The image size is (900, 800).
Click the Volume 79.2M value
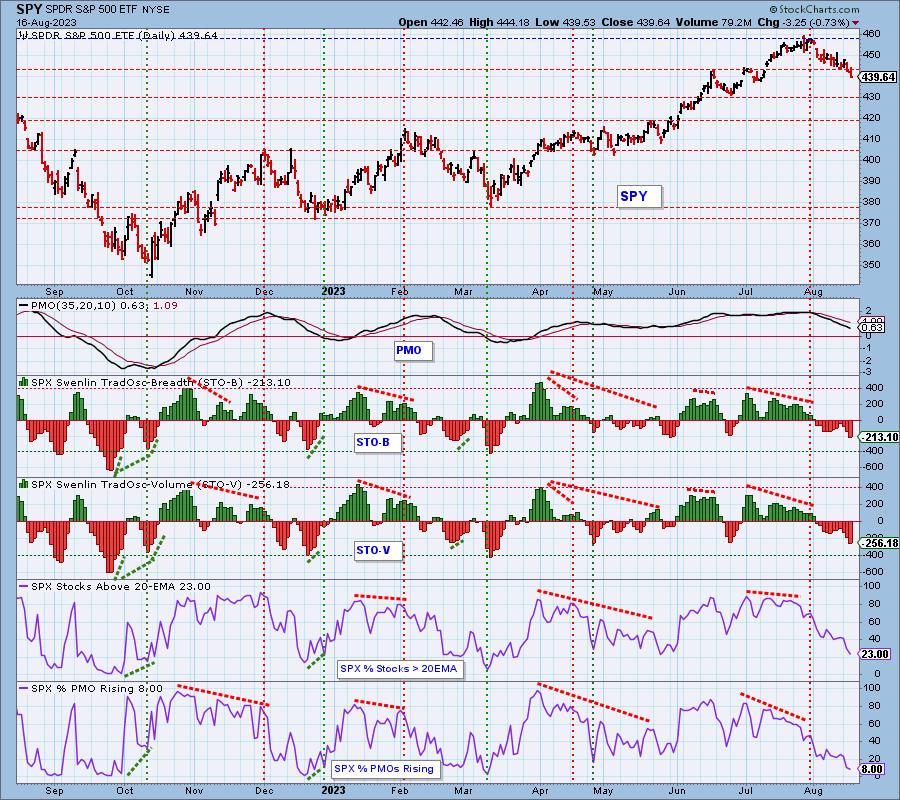(x=713, y=22)
